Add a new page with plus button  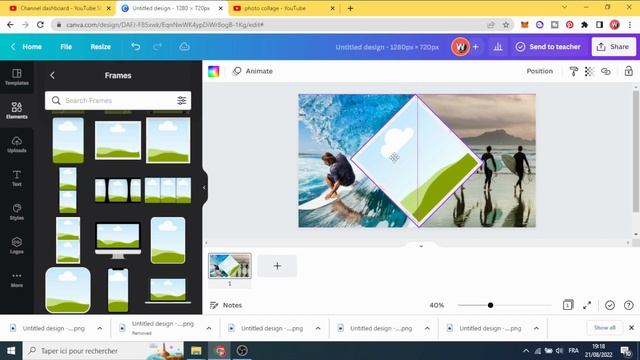point(277,266)
